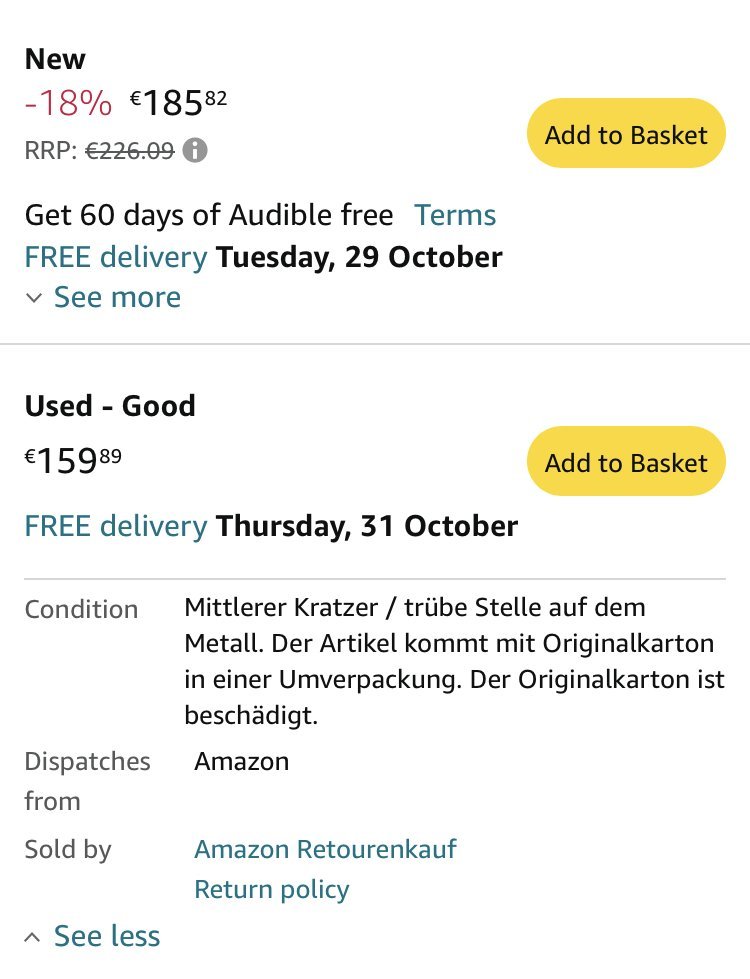Click the RRP info icon

[x=196, y=151]
